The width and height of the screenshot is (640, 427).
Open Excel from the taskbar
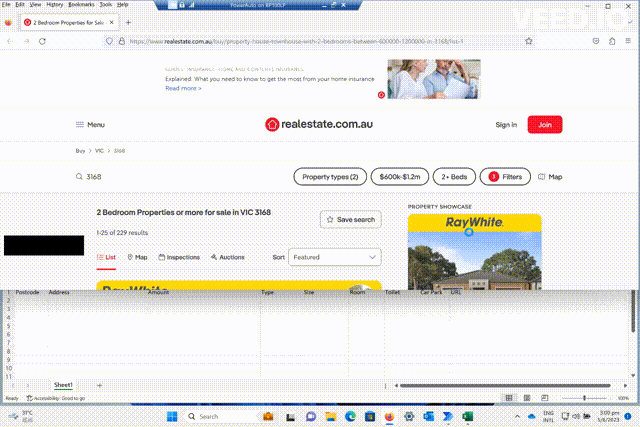[468, 416]
